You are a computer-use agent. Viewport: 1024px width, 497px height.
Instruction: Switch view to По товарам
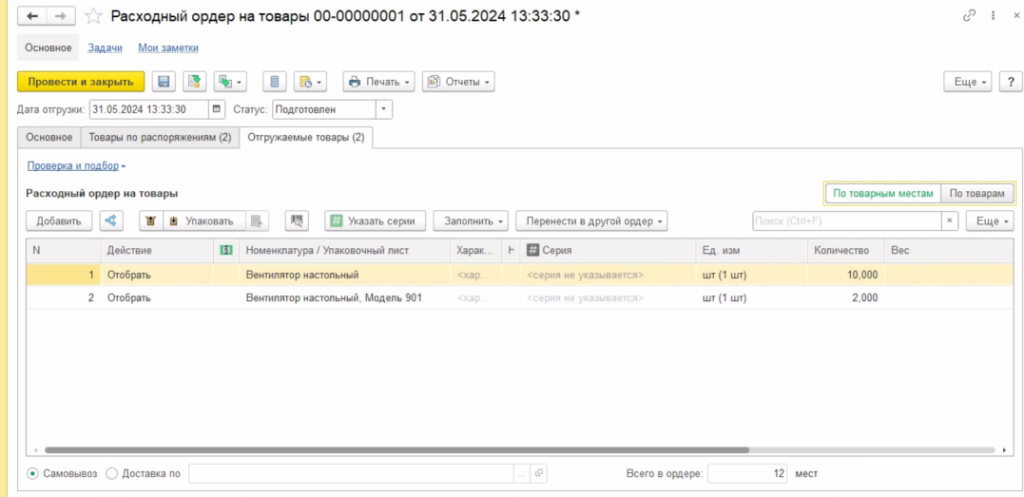pyautogui.click(x=978, y=193)
